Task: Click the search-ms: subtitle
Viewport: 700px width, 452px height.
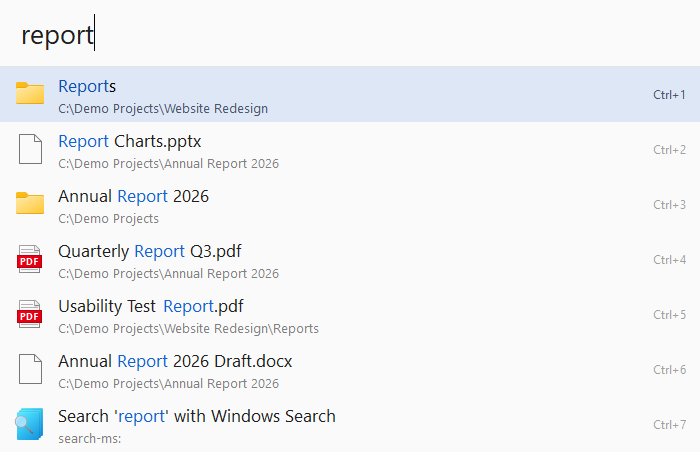Action: point(90,439)
